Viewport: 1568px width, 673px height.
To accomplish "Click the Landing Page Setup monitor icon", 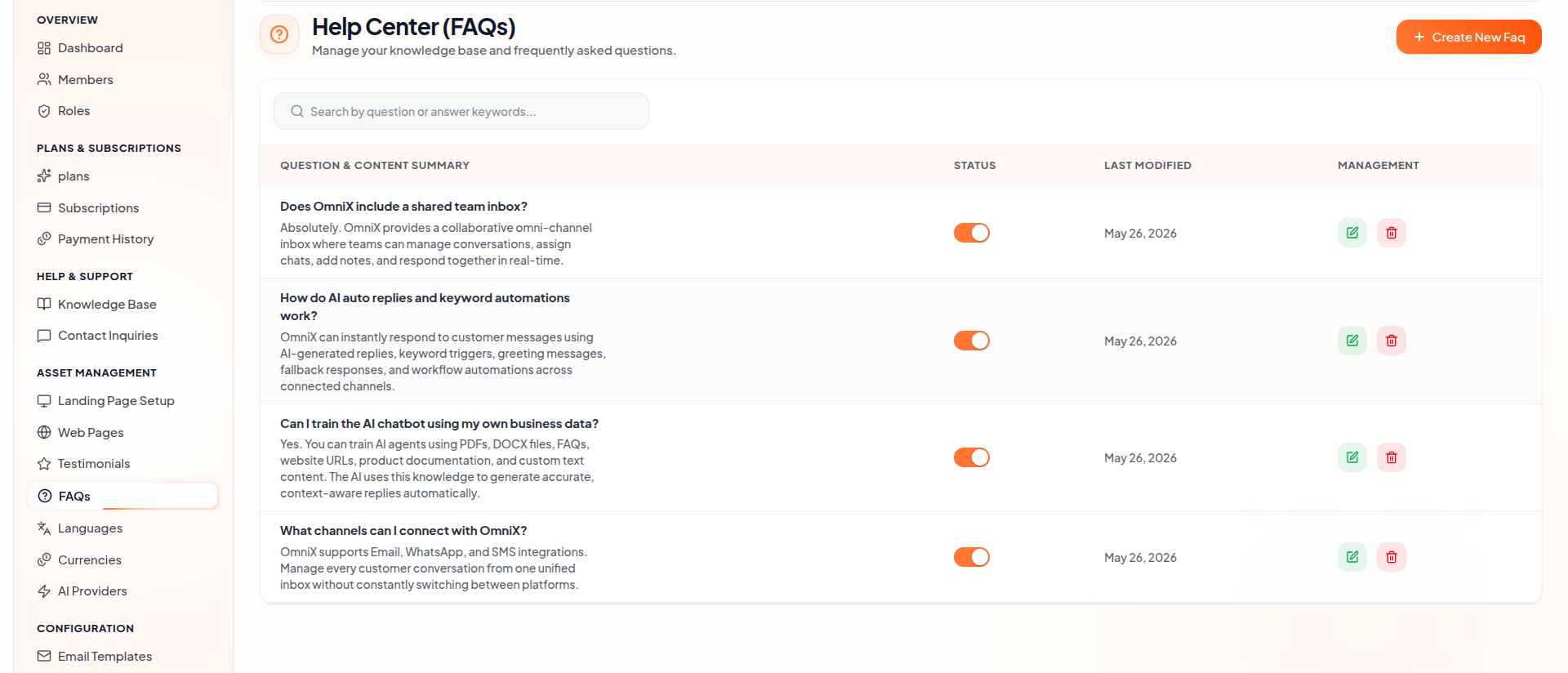I will pos(44,401).
